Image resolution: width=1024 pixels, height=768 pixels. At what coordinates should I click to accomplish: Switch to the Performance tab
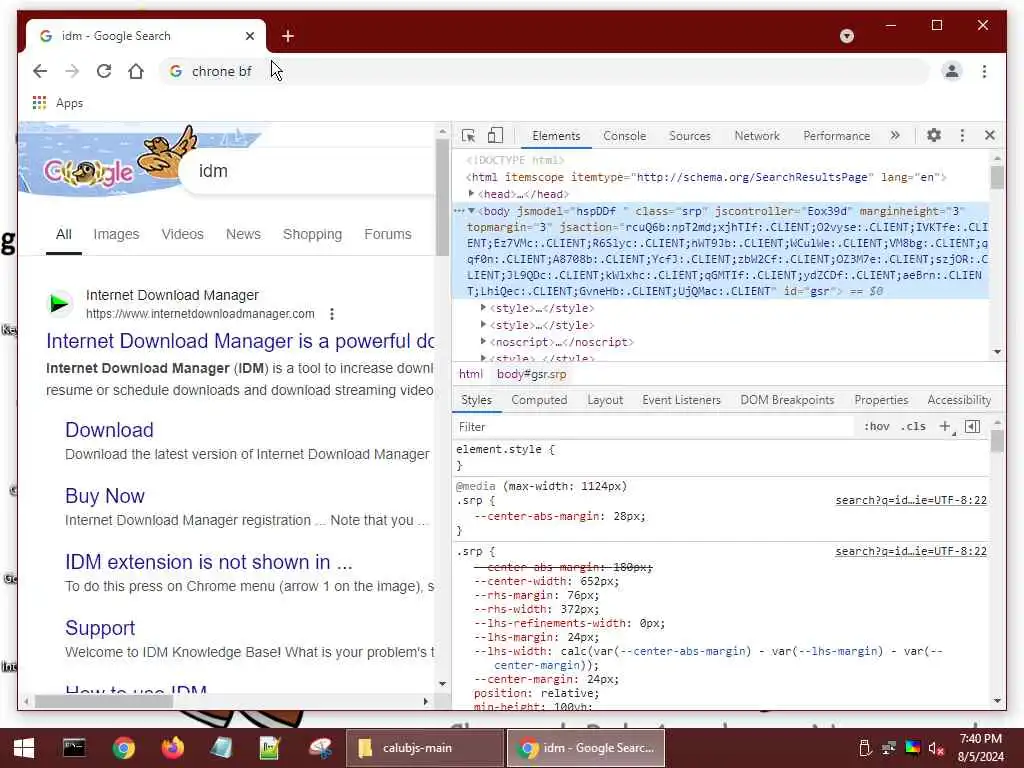tap(837, 136)
